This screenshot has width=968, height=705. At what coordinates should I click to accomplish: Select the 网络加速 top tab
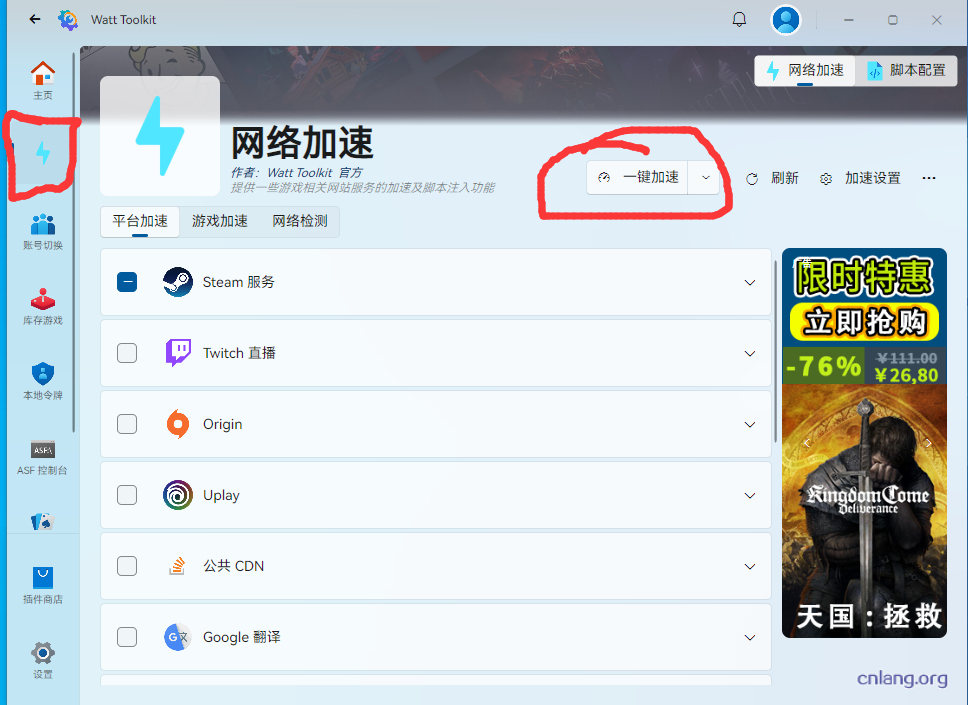click(x=805, y=70)
